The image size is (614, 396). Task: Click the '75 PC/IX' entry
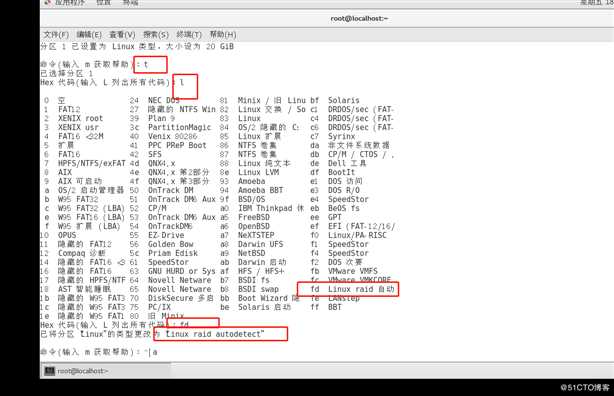click(x=150, y=307)
